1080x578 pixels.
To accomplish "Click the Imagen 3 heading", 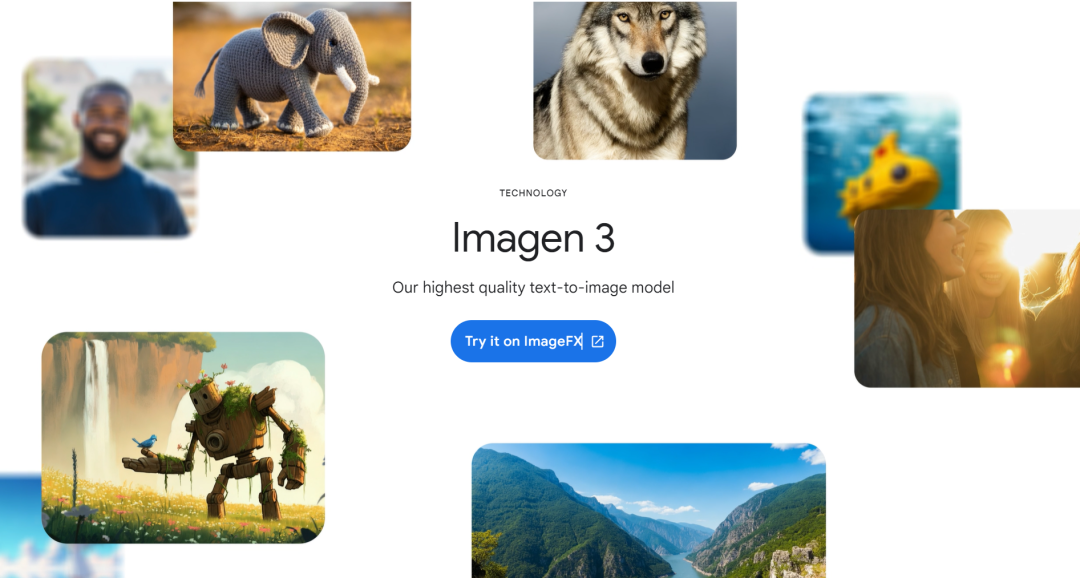I will [533, 238].
